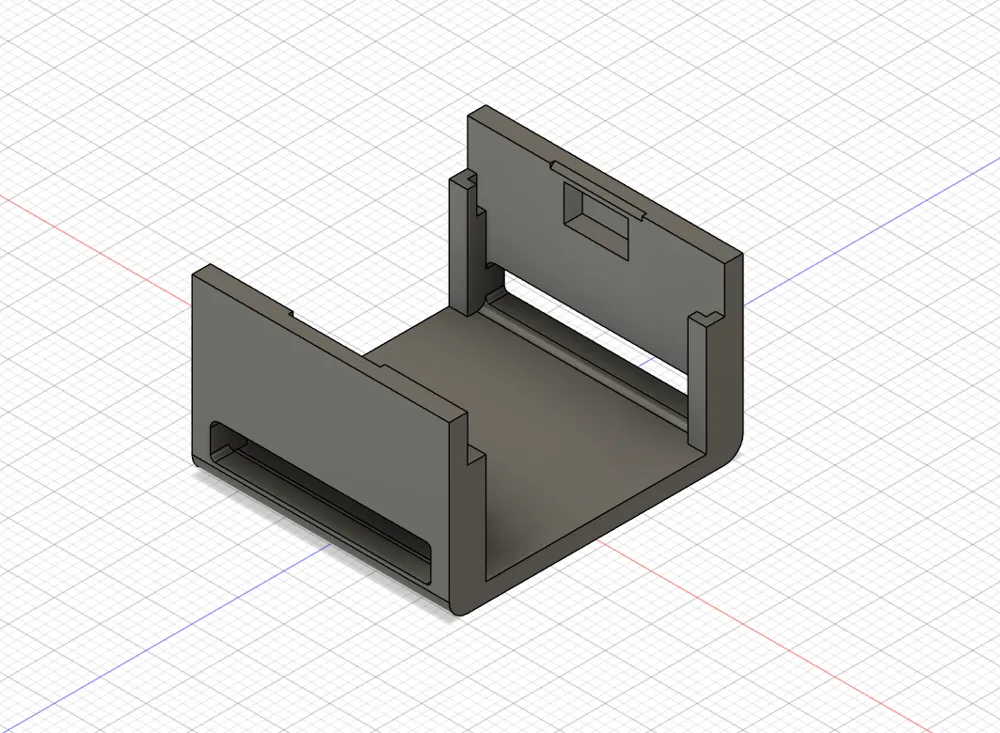Viewport: 1000px width, 733px height.
Task: Select the thin raised rib above the rectangular pocket
Action: tap(598, 189)
